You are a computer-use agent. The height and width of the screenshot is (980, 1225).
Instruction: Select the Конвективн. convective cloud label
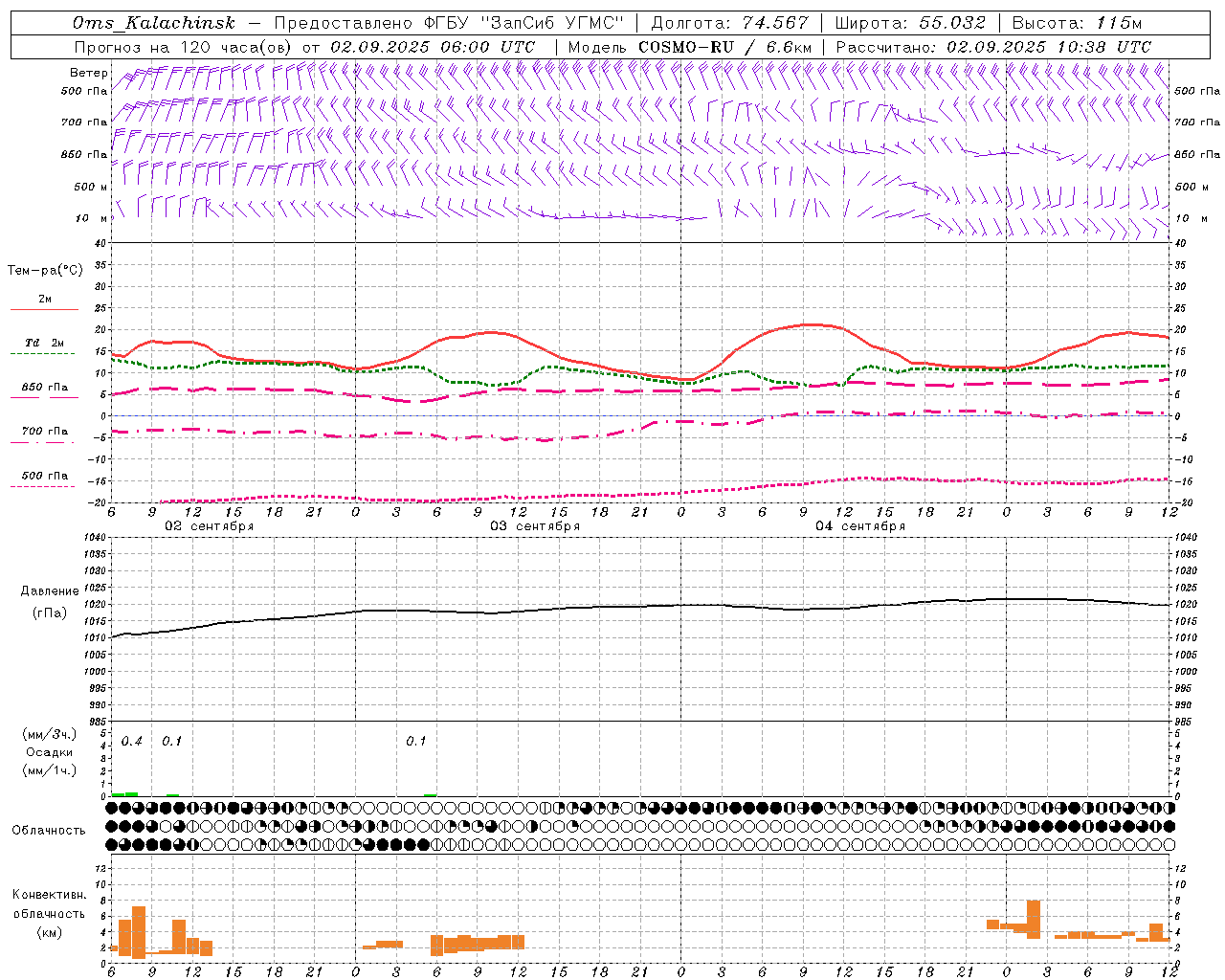[x=49, y=895]
